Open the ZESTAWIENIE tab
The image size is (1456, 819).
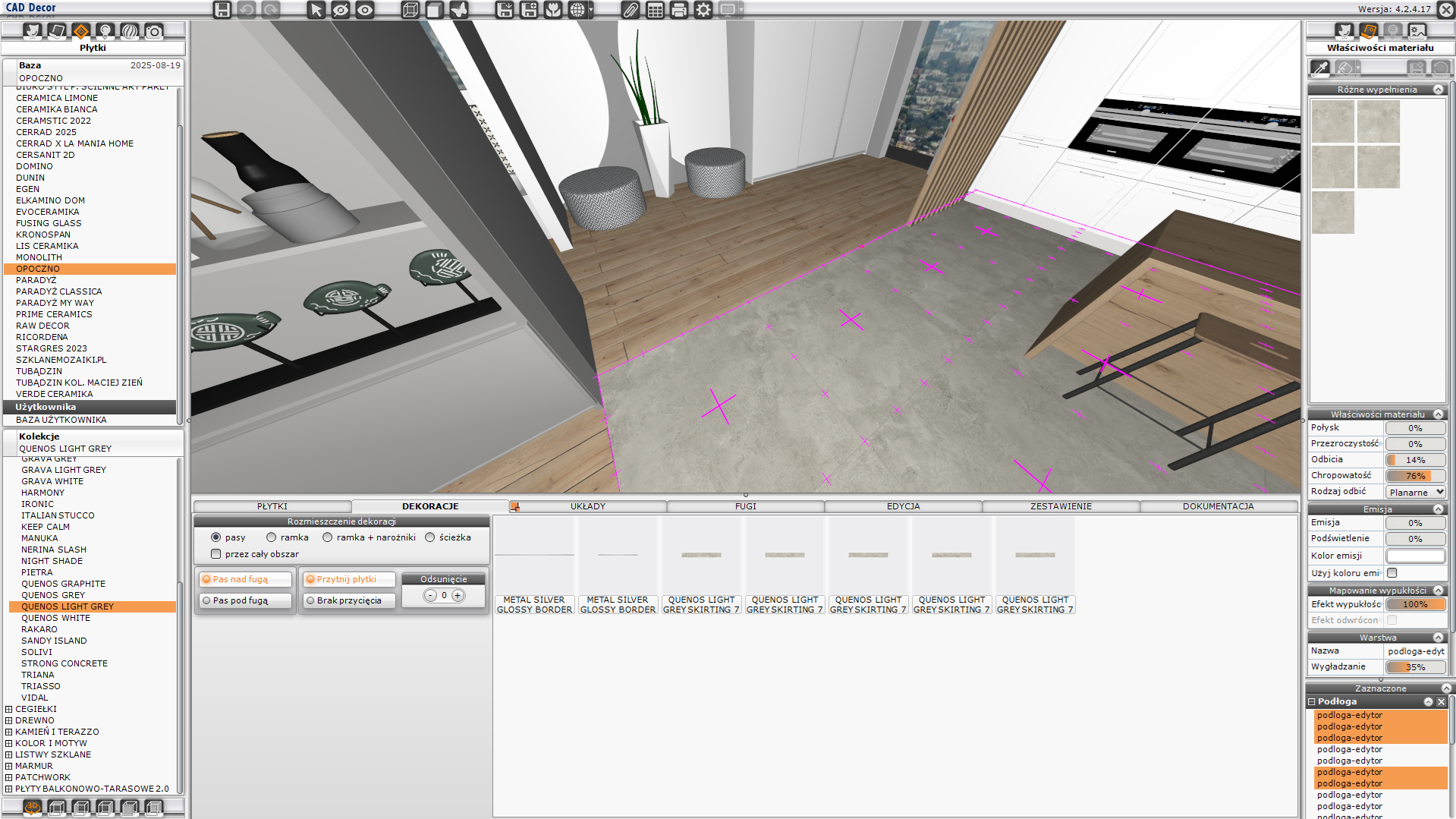[1060, 506]
